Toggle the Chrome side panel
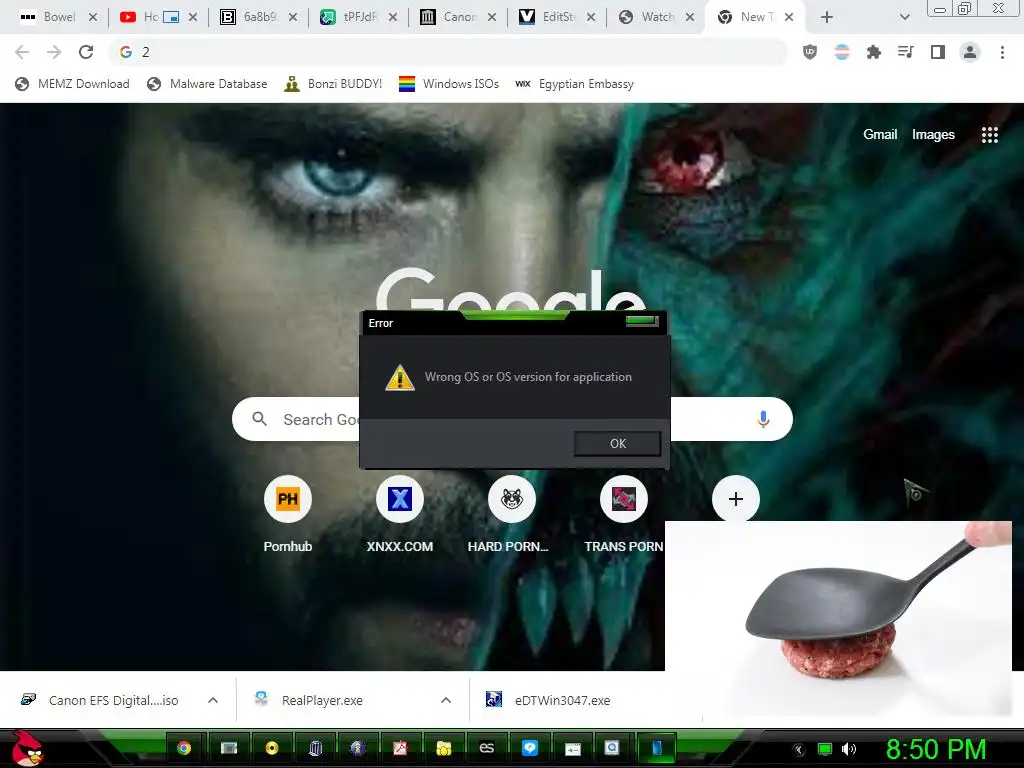The image size is (1024, 768). pyautogui.click(x=938, y=52)
